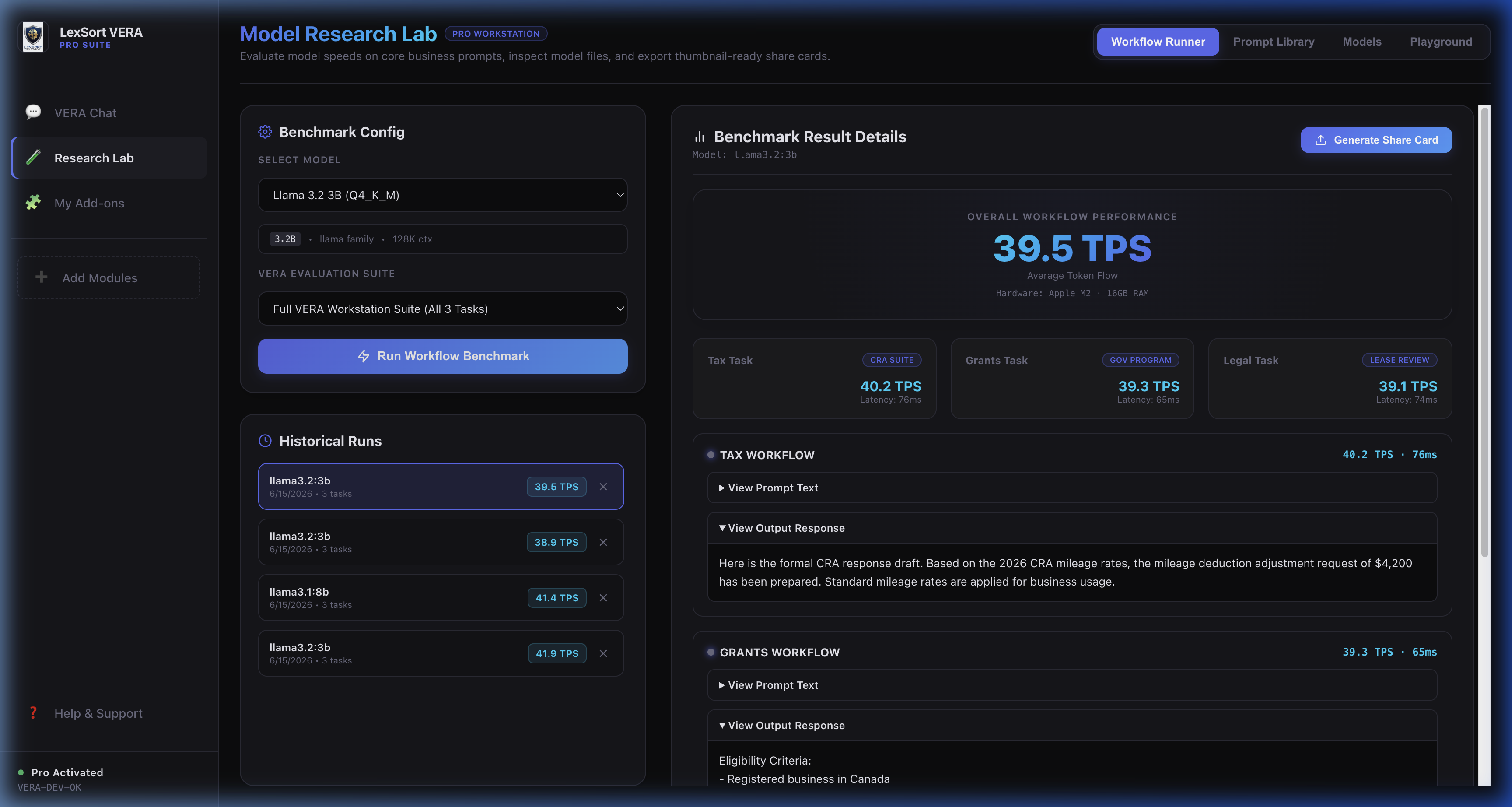Switch to the Prompt Library tab

(x=1274, y=42)
